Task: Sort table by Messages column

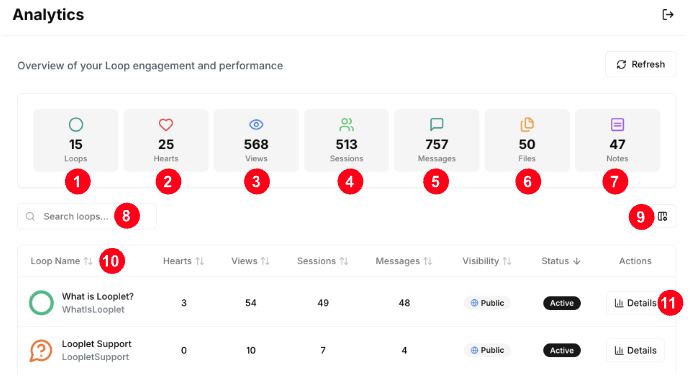Action: pos(404,261)
